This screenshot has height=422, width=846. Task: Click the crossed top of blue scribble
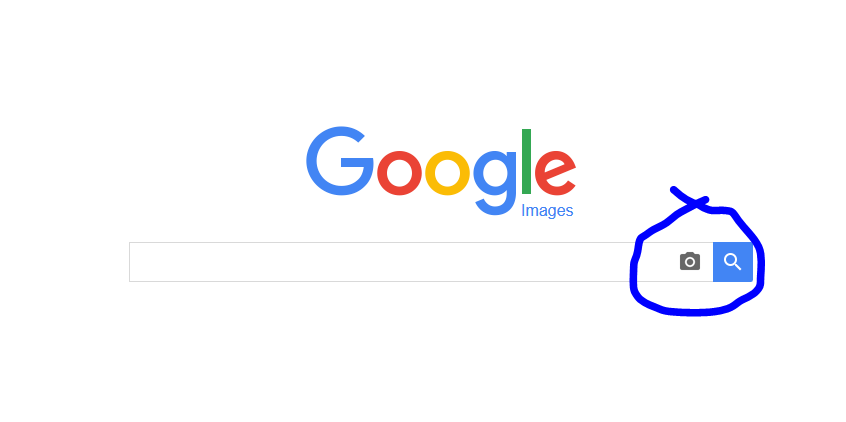(692, 201)
